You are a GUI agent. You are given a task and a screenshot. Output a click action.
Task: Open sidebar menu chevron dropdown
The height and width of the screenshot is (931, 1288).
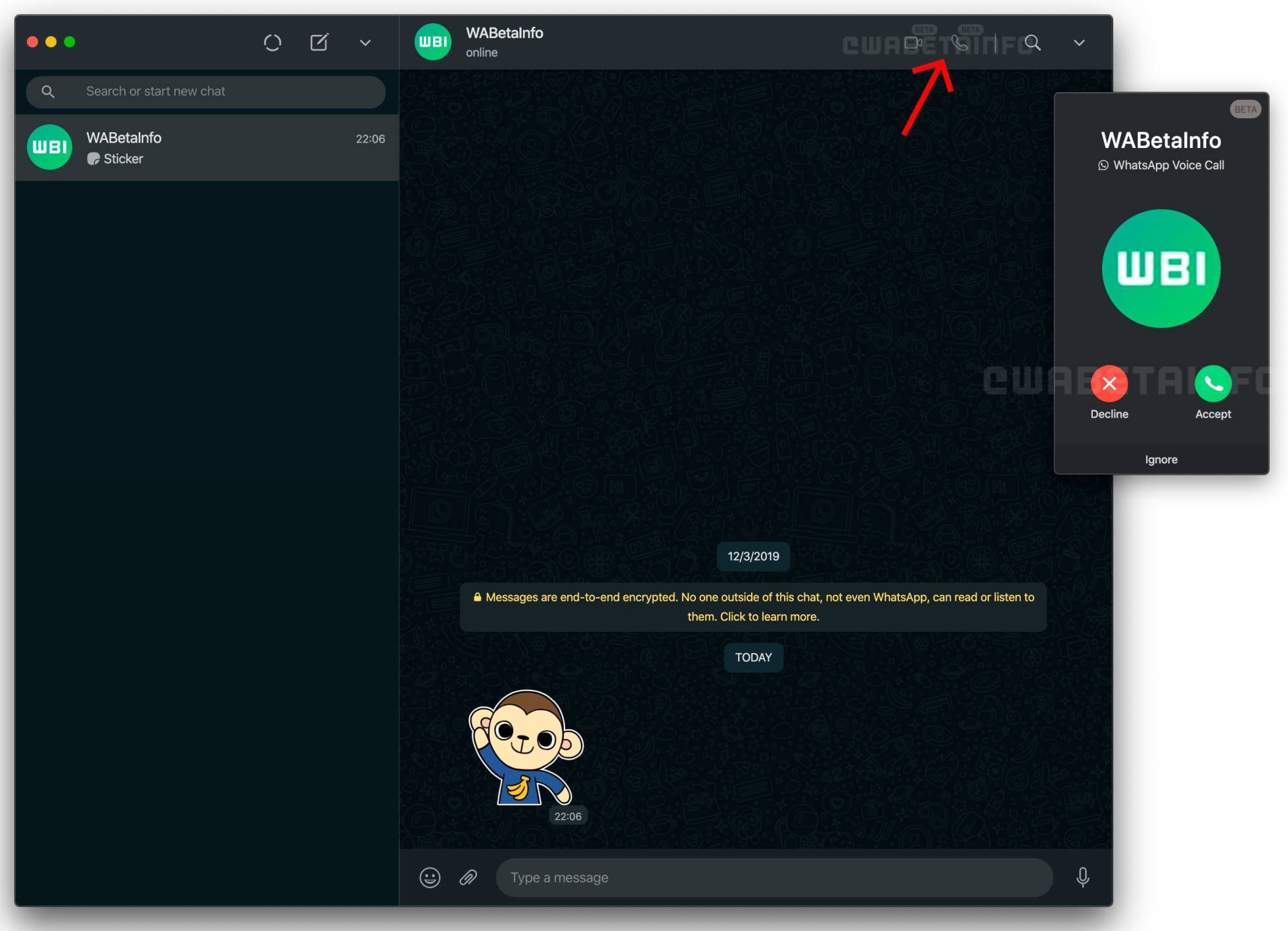365,43
